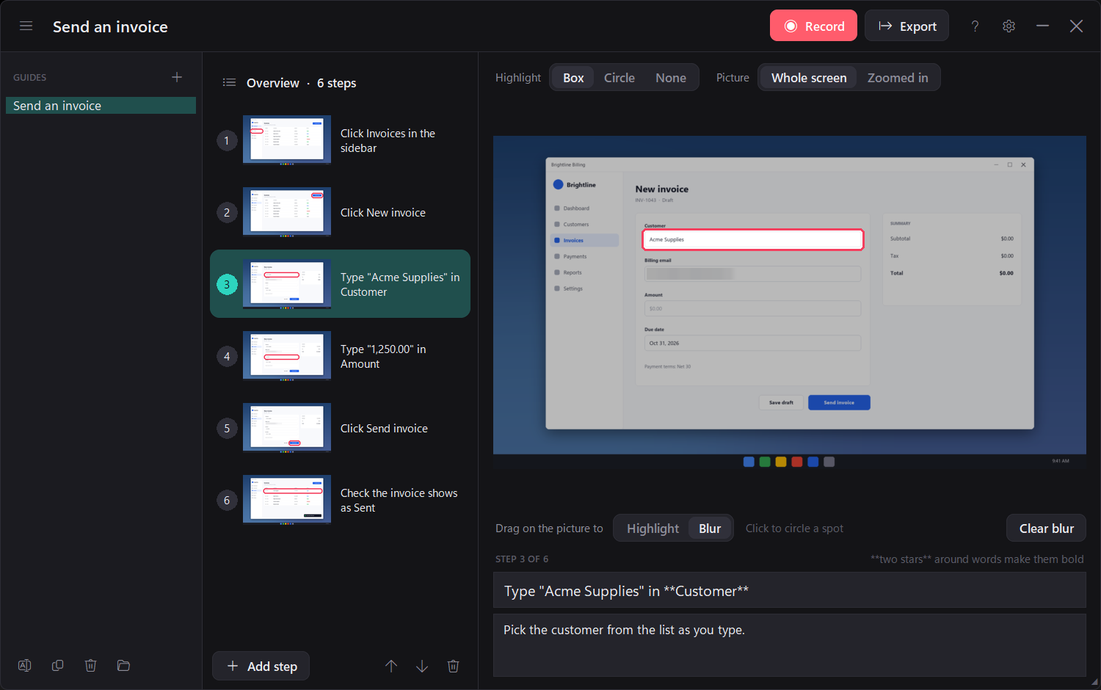Click the rename guide icon
The image size is (1101, 690).
click(x=25, y=665)
